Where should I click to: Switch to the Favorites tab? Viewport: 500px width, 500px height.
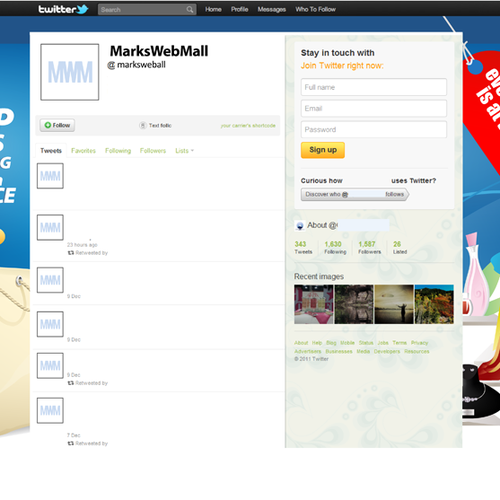pyautogui.click(x=83, y=151)
